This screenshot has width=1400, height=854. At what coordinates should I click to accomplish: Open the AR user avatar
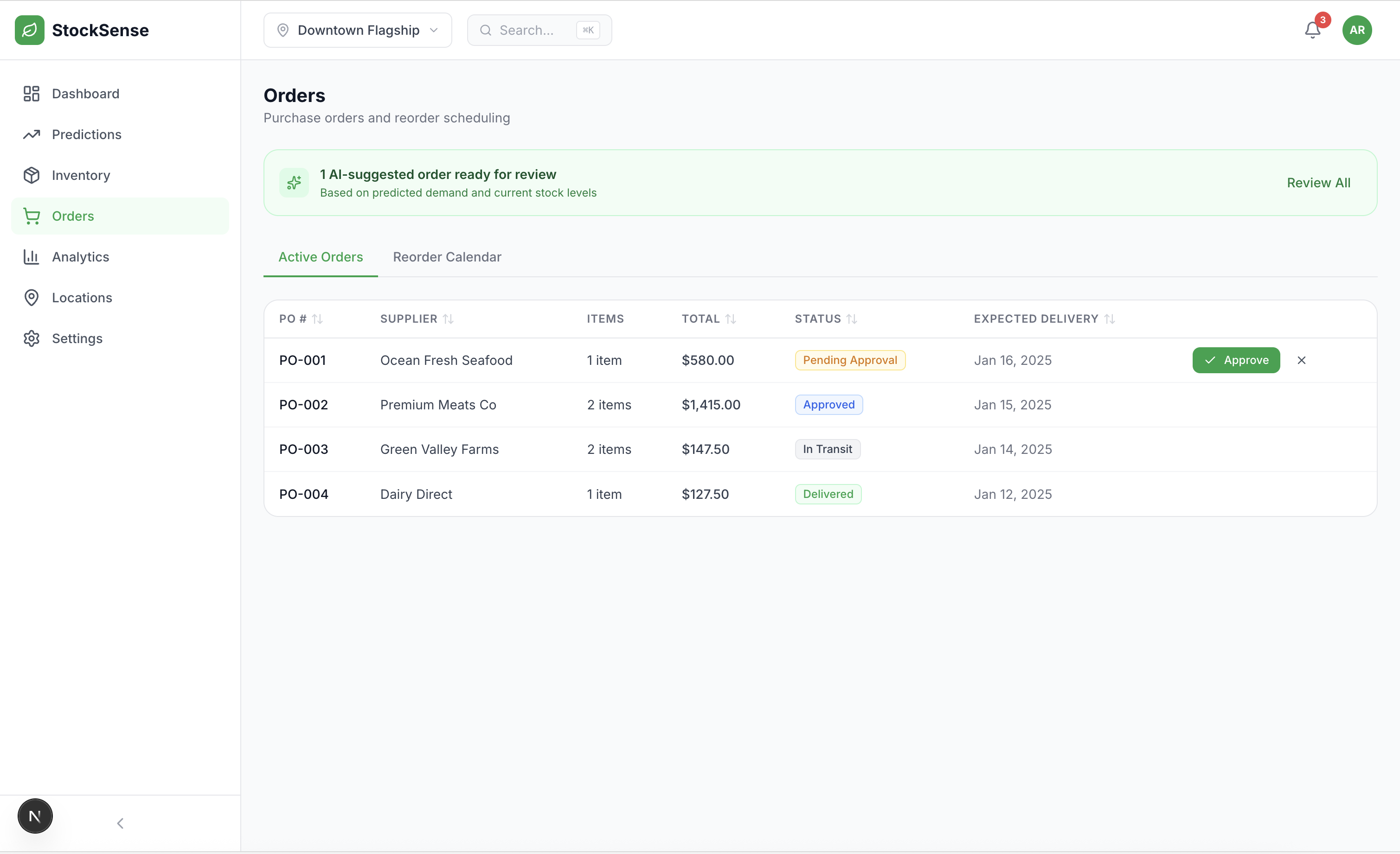coord(1357,30)
